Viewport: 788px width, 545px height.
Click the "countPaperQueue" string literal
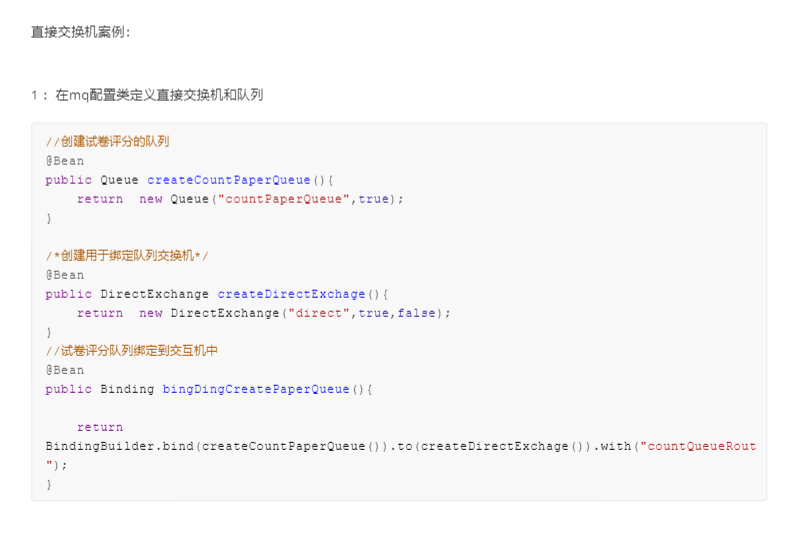click(x=288, y=199)
